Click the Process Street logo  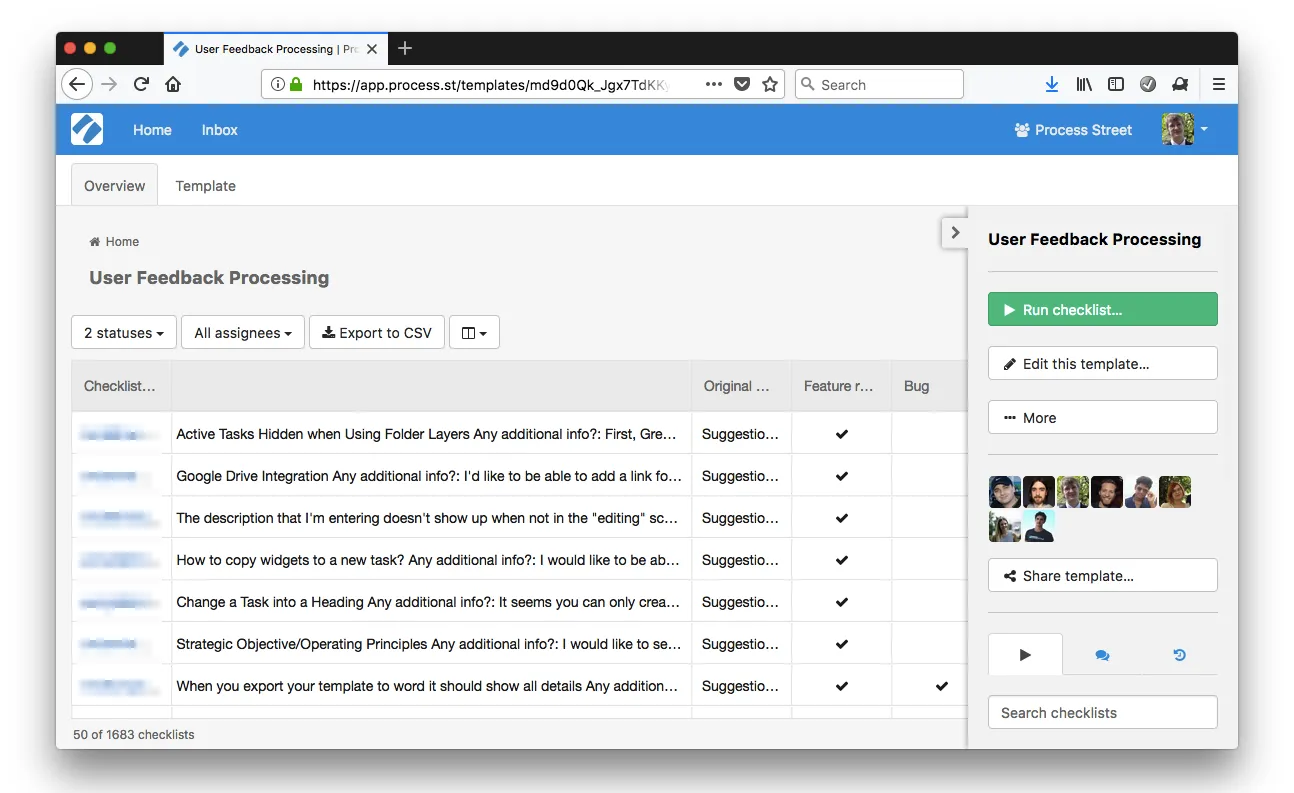pos(87,130)
